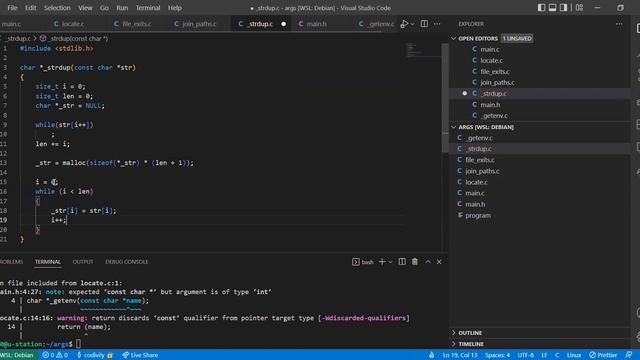Open the new terminal launch profile dropdown

pos(390,262)
